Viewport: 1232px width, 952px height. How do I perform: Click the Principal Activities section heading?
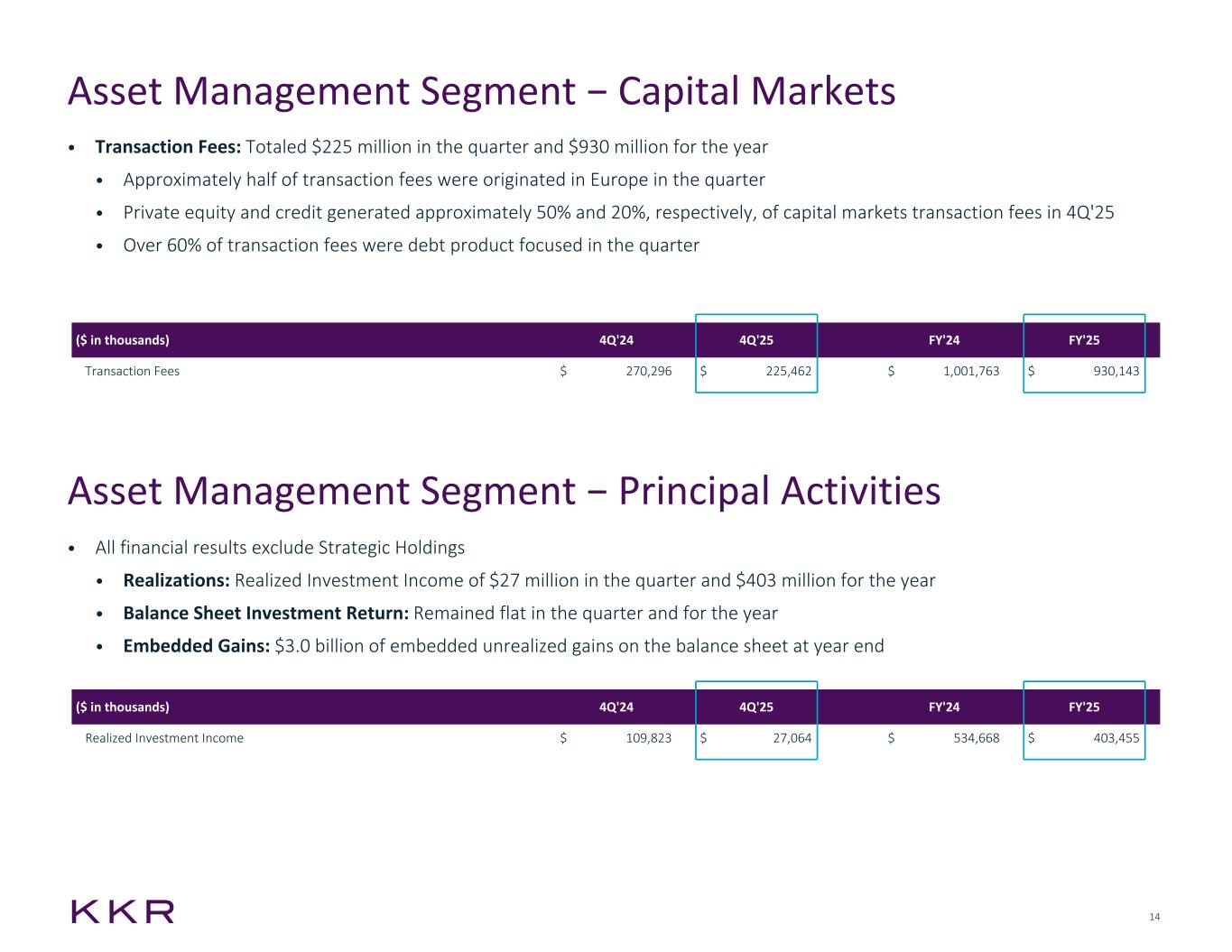pyautogui.click(x=504, y=492)
